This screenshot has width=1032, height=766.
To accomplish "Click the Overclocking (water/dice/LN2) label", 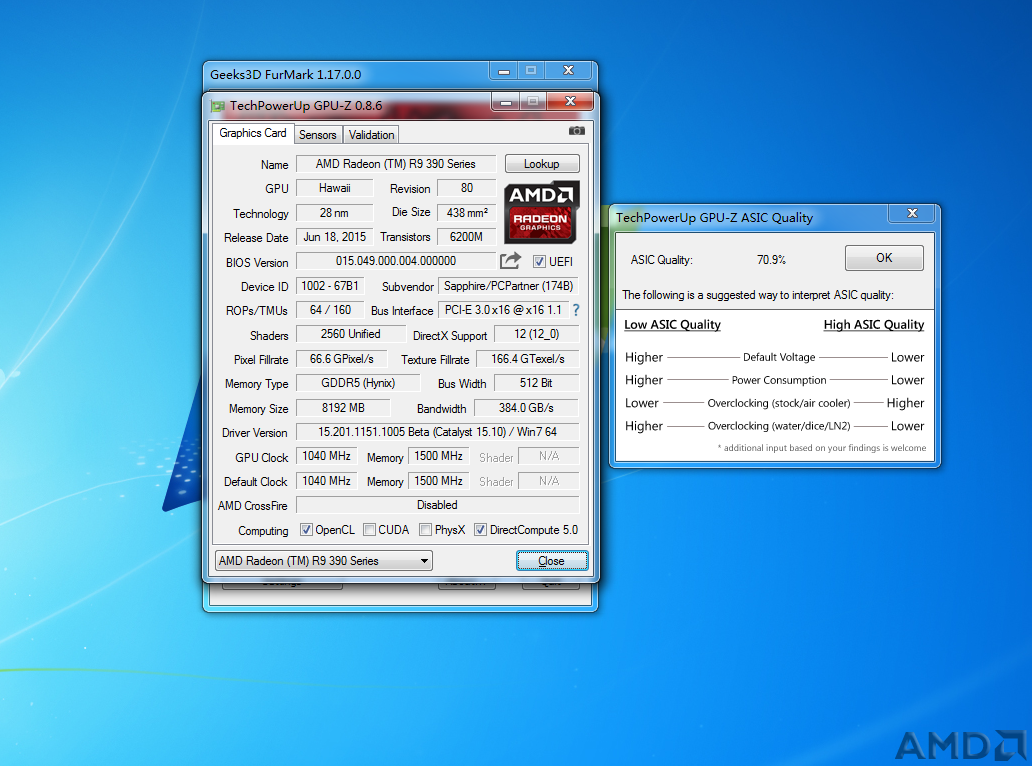I will (779, 426).
